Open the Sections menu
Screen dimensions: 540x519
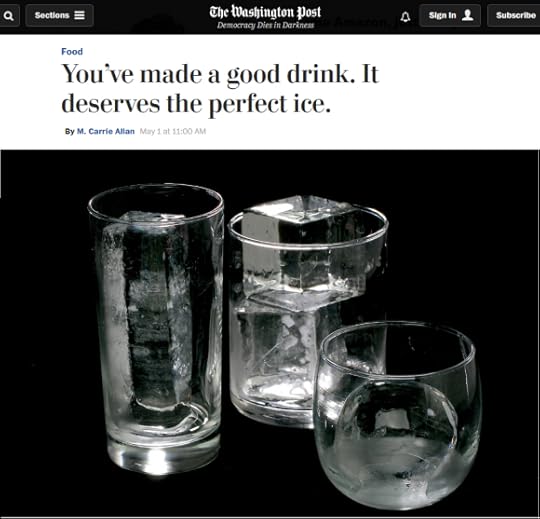pyautogui.click(x=60, y=15)
